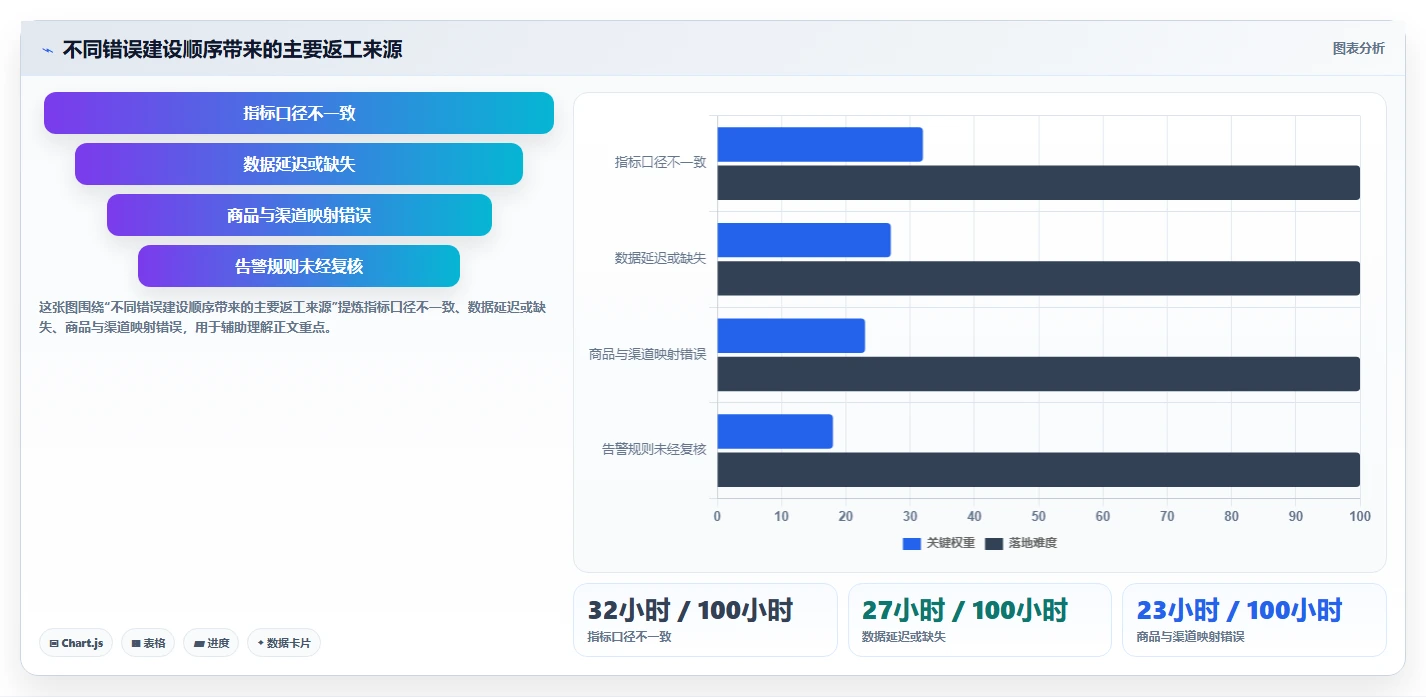Viewport: 1426px width, 697px height.
Task: Click the description paragraph below the funnel
Action: (292, 317)
